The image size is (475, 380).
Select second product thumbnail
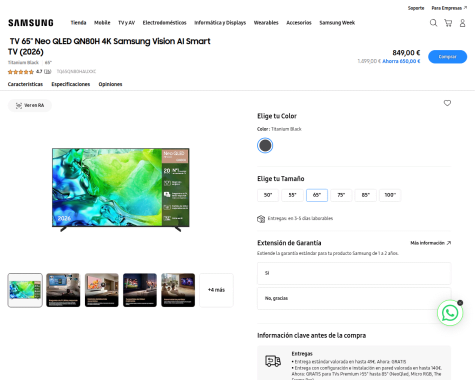point(63,290)
